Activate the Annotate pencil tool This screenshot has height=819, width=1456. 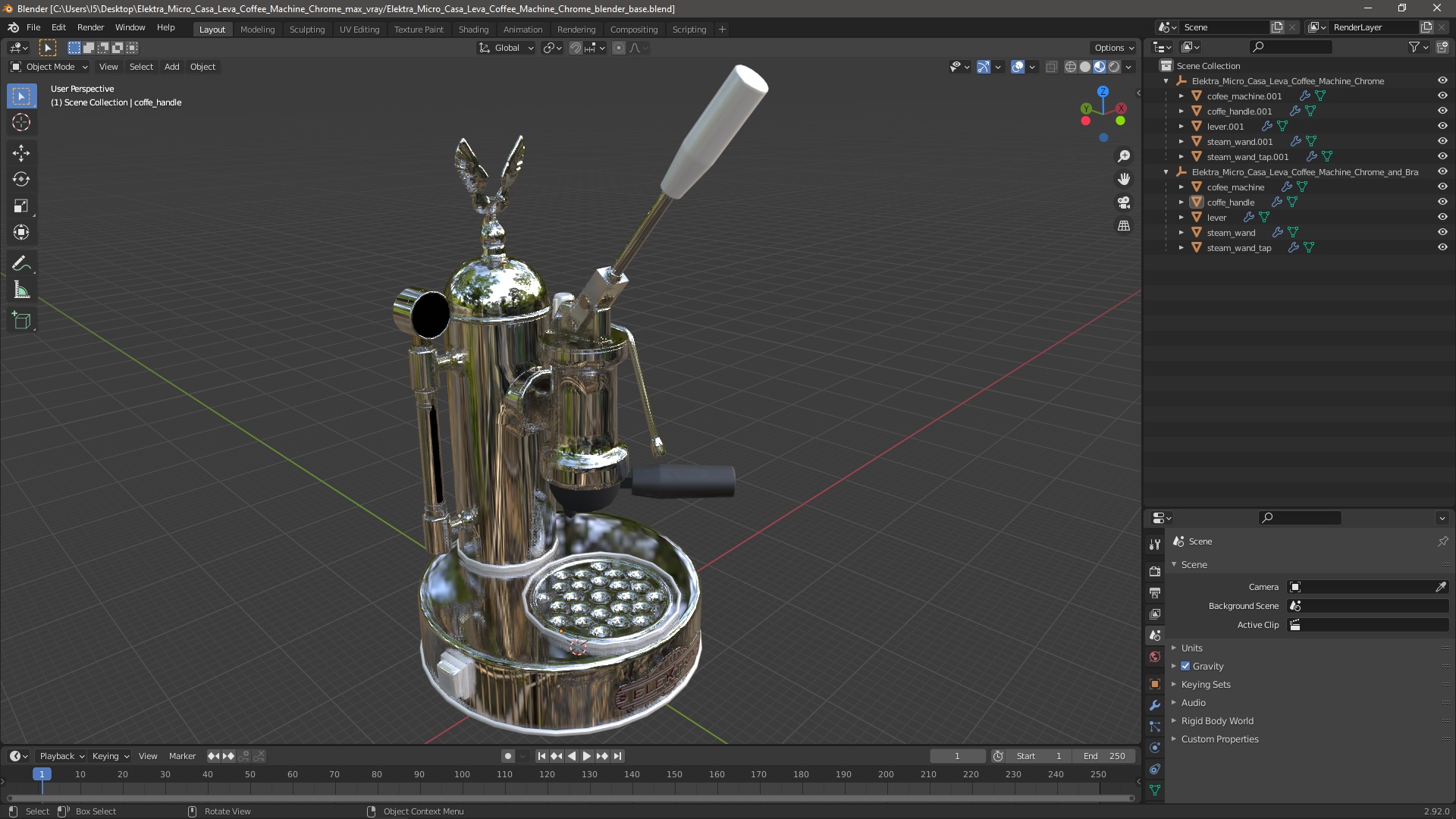(x=20, y=264)
